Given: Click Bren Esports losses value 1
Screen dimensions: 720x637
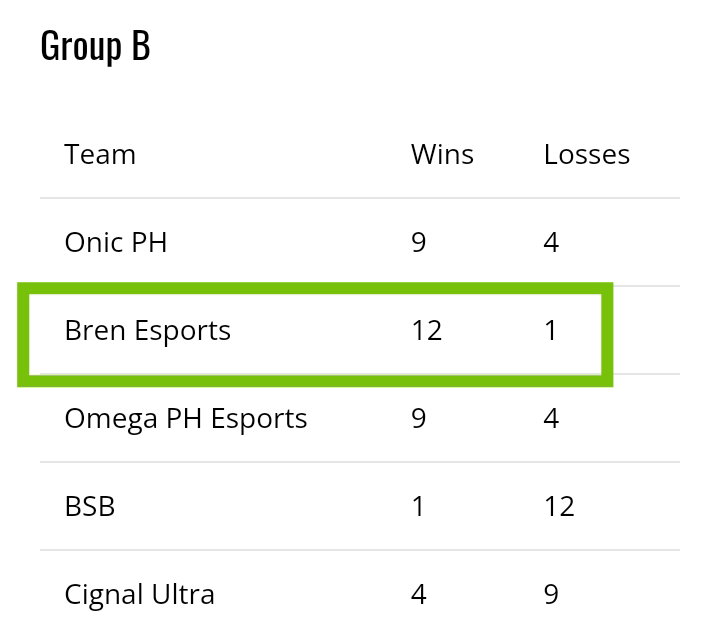Looking at the screenshot, I should point(551,330).
